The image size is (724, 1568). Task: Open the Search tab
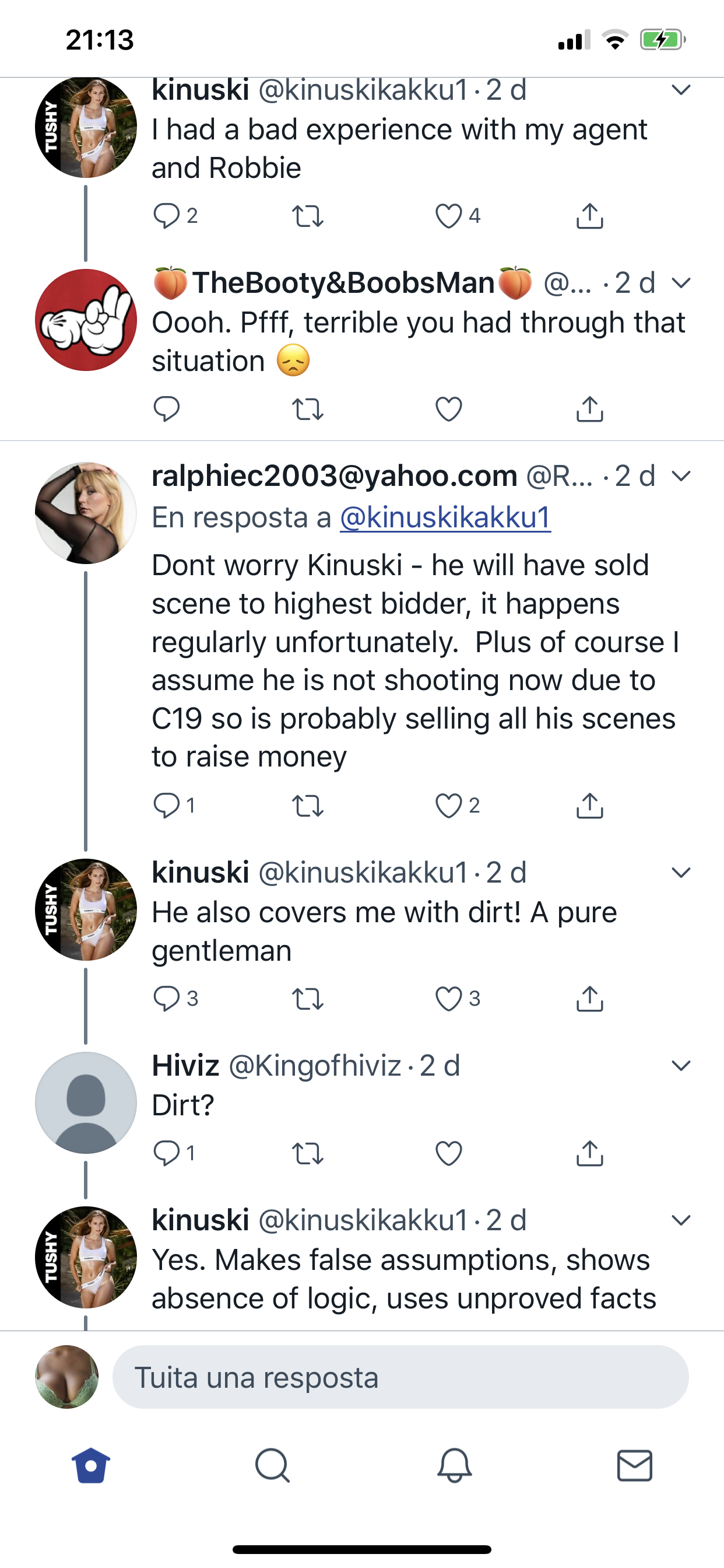click(272, 1465)
